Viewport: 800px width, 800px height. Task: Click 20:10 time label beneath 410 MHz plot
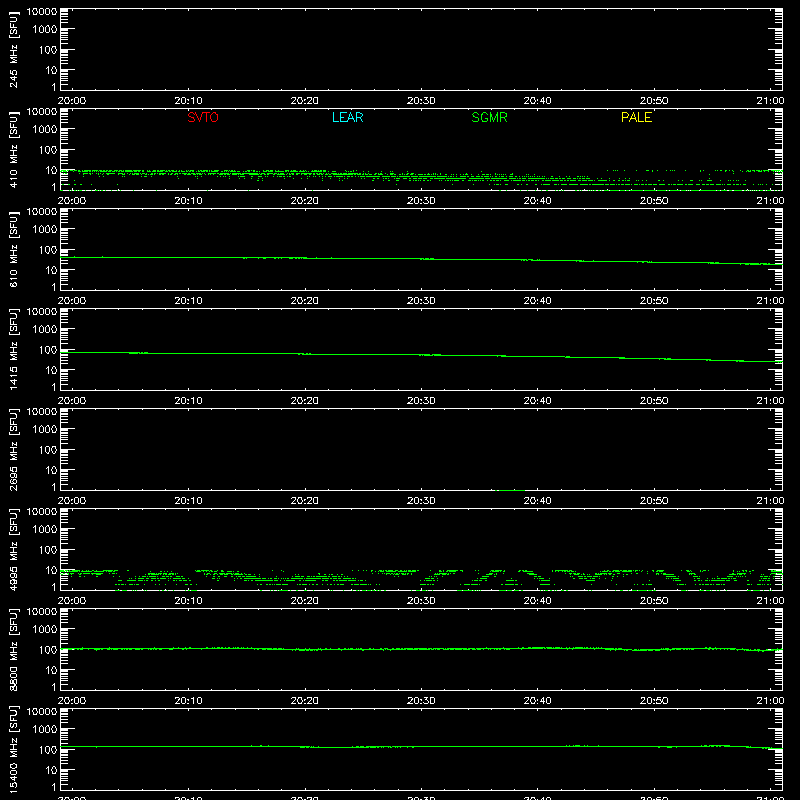[188, 201]
